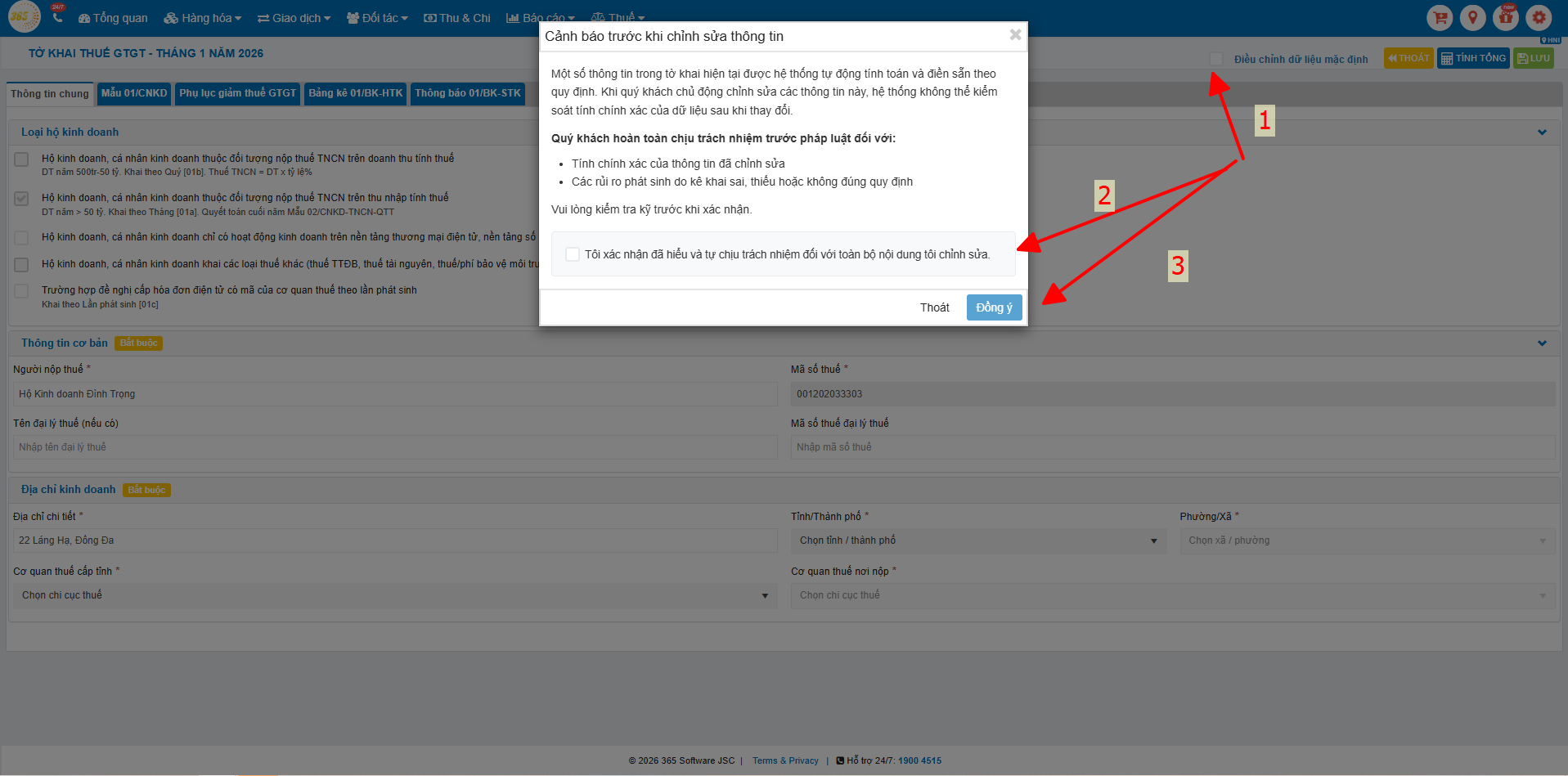Image resolution: width=1568 pixels, height=776 pixels.
Task: Click the TÍNH TỔNG calculator button
Action: tap(1473, 58)
